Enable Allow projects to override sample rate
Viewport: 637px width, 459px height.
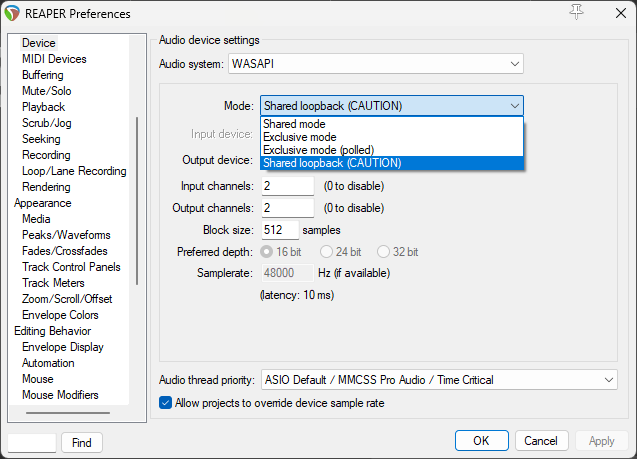point(166,403)
